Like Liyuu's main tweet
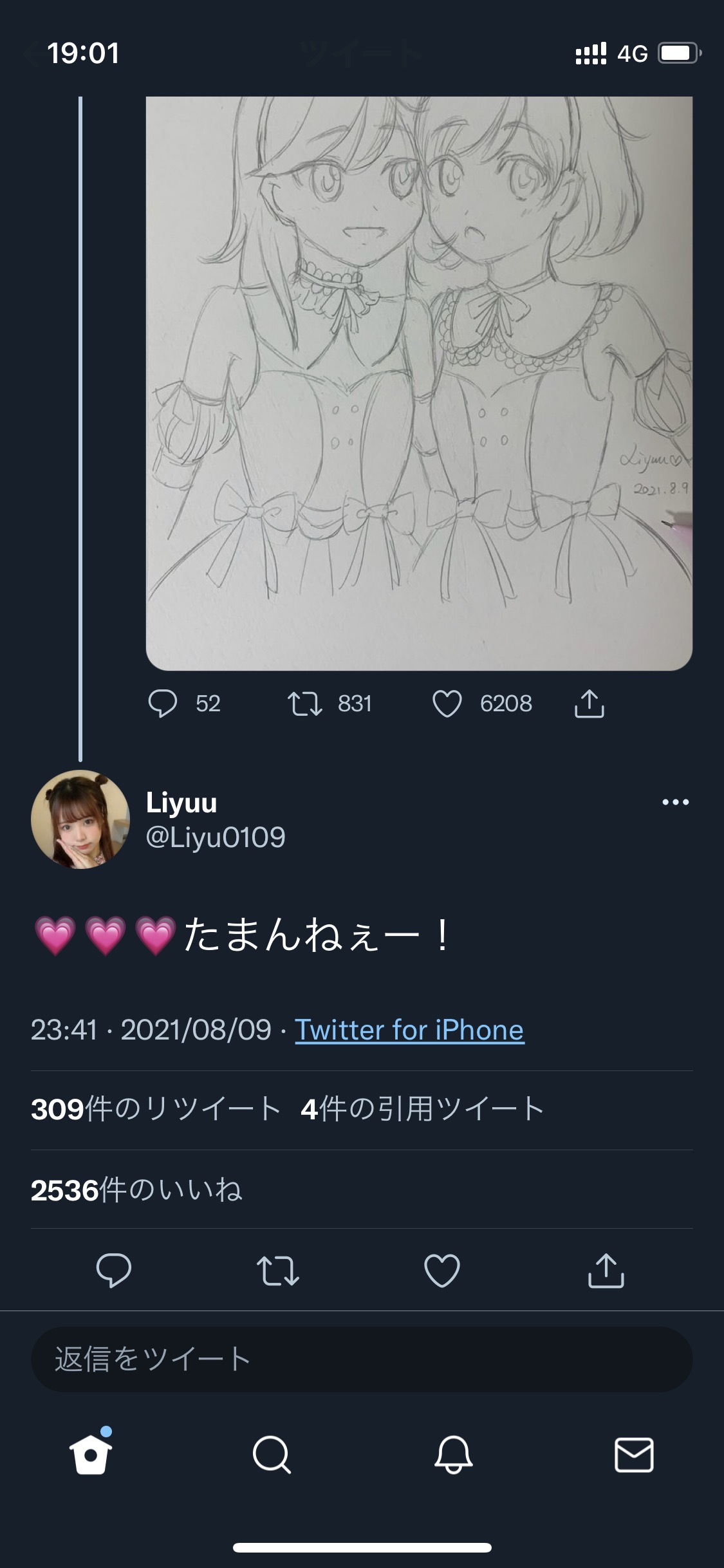Viewport: 724px width, 1568px height. tap(442, 1270)
